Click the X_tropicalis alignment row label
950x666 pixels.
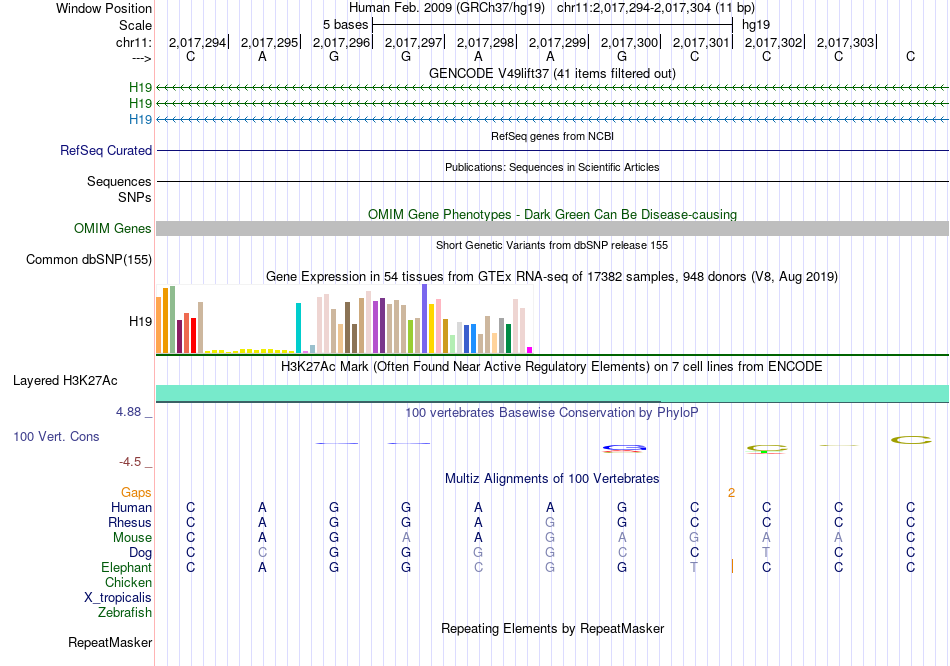coord(118,598)
